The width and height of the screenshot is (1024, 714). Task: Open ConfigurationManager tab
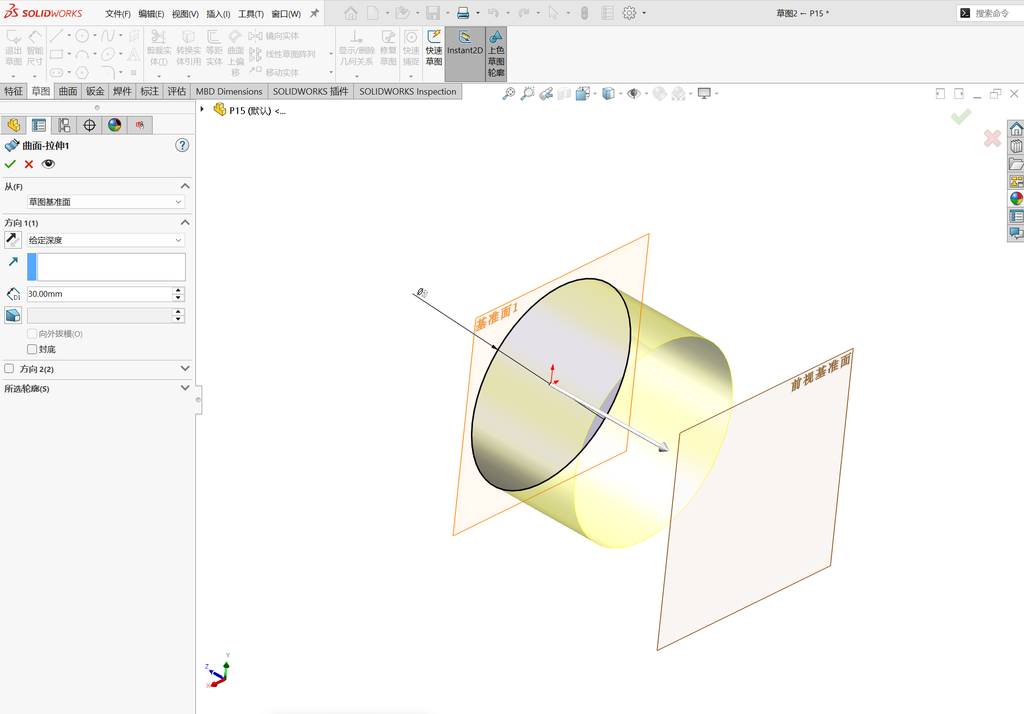64,125
